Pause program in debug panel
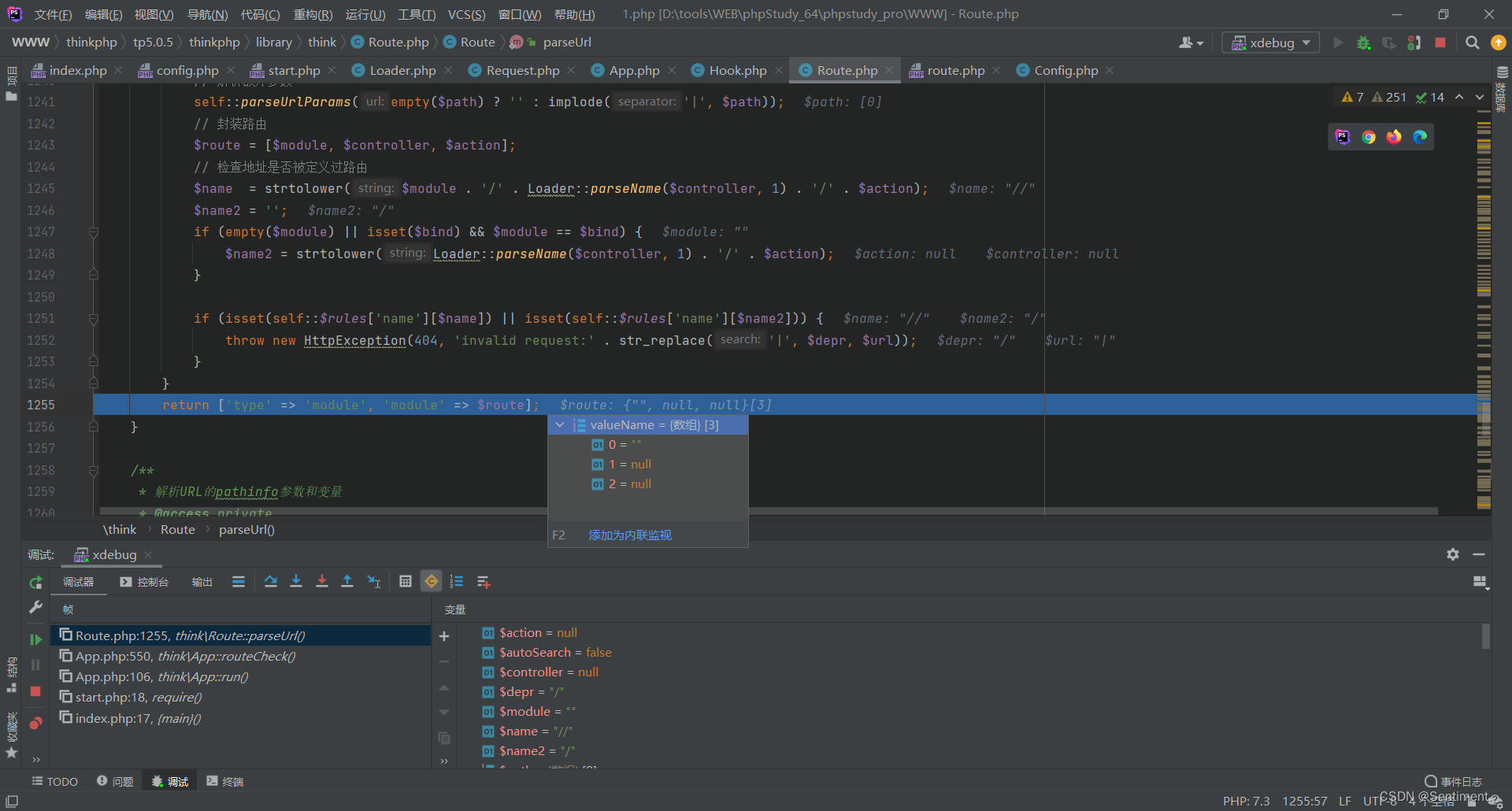This screenshot has width=1512, height=811. (35, 665)
